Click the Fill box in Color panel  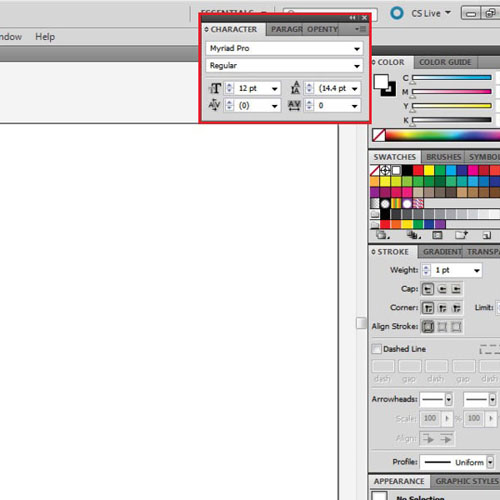click(x=381, y=81)
